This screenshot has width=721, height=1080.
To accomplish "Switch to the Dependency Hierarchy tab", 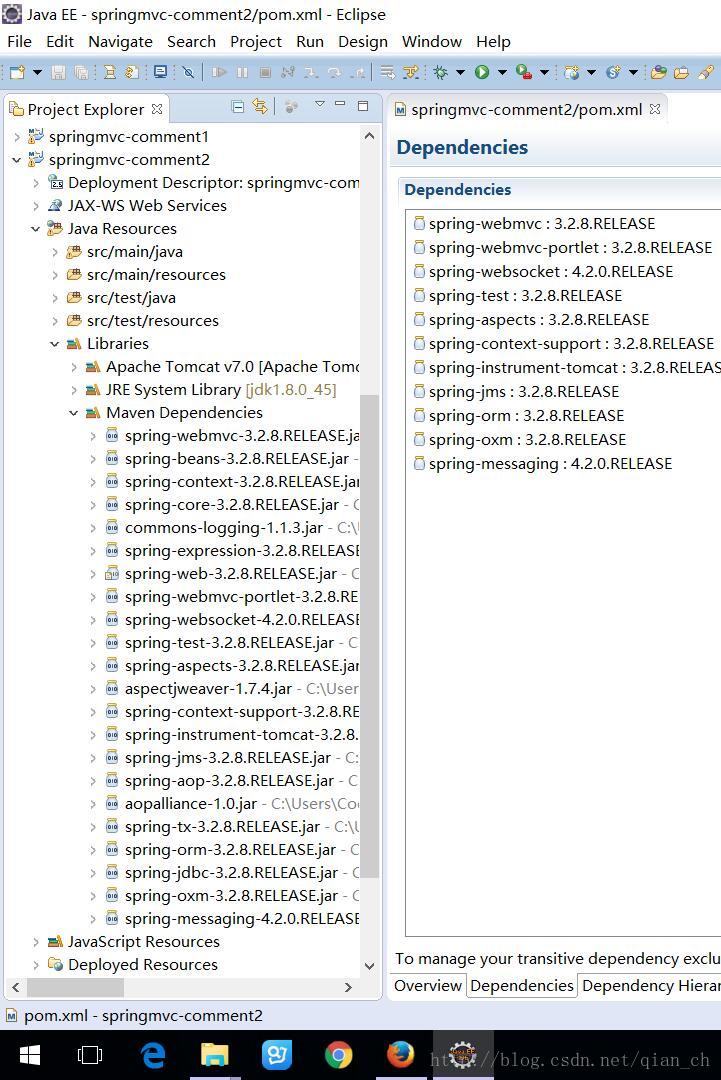I will 649,986.
